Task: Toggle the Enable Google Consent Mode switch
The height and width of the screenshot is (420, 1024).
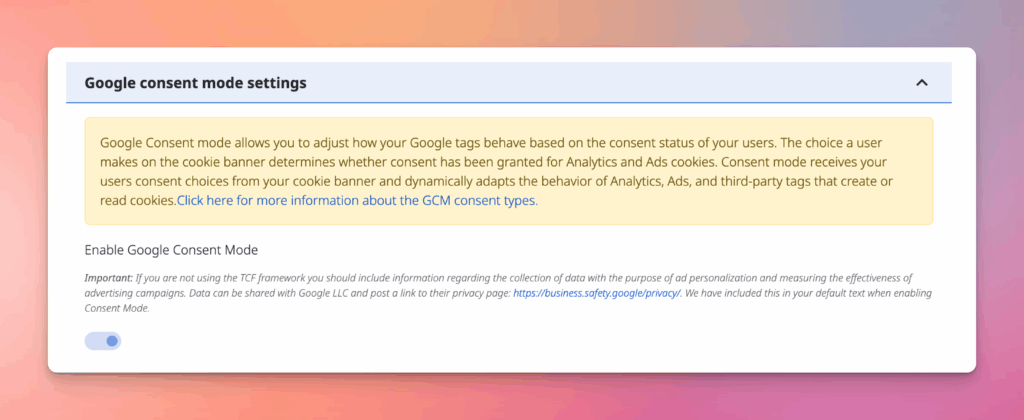Action: [103, 341]
